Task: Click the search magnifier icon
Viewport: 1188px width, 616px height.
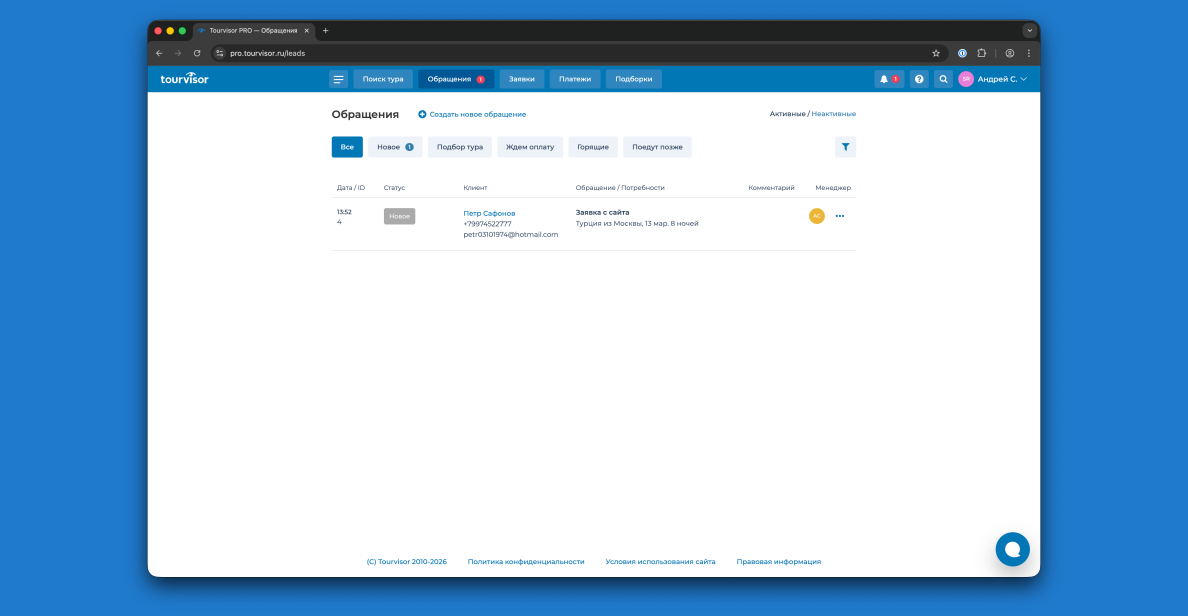Action: 942,78
